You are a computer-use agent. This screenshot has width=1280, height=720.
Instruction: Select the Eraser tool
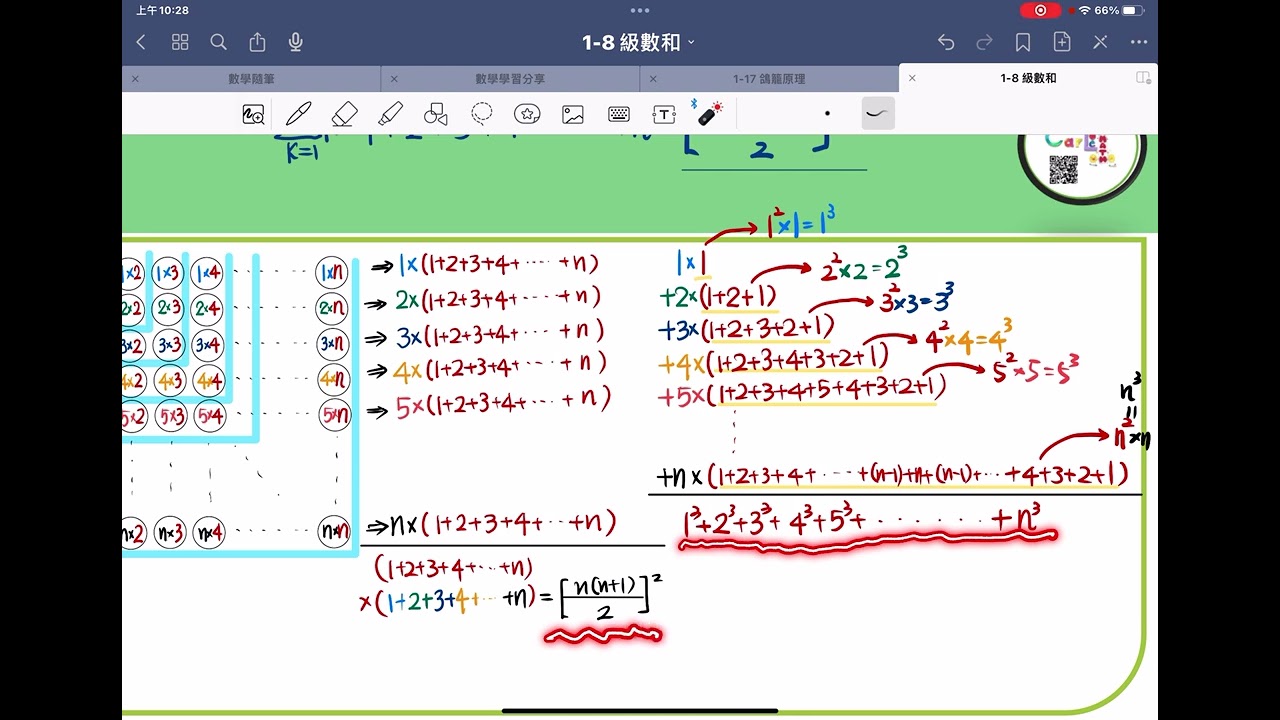coord(344,114)
